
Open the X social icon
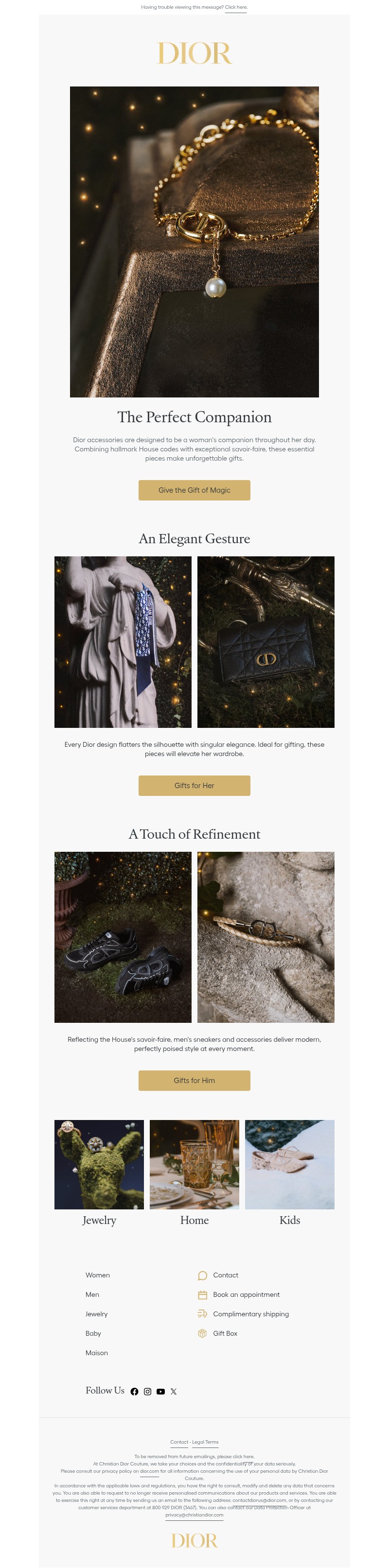tap(174, 1392)
